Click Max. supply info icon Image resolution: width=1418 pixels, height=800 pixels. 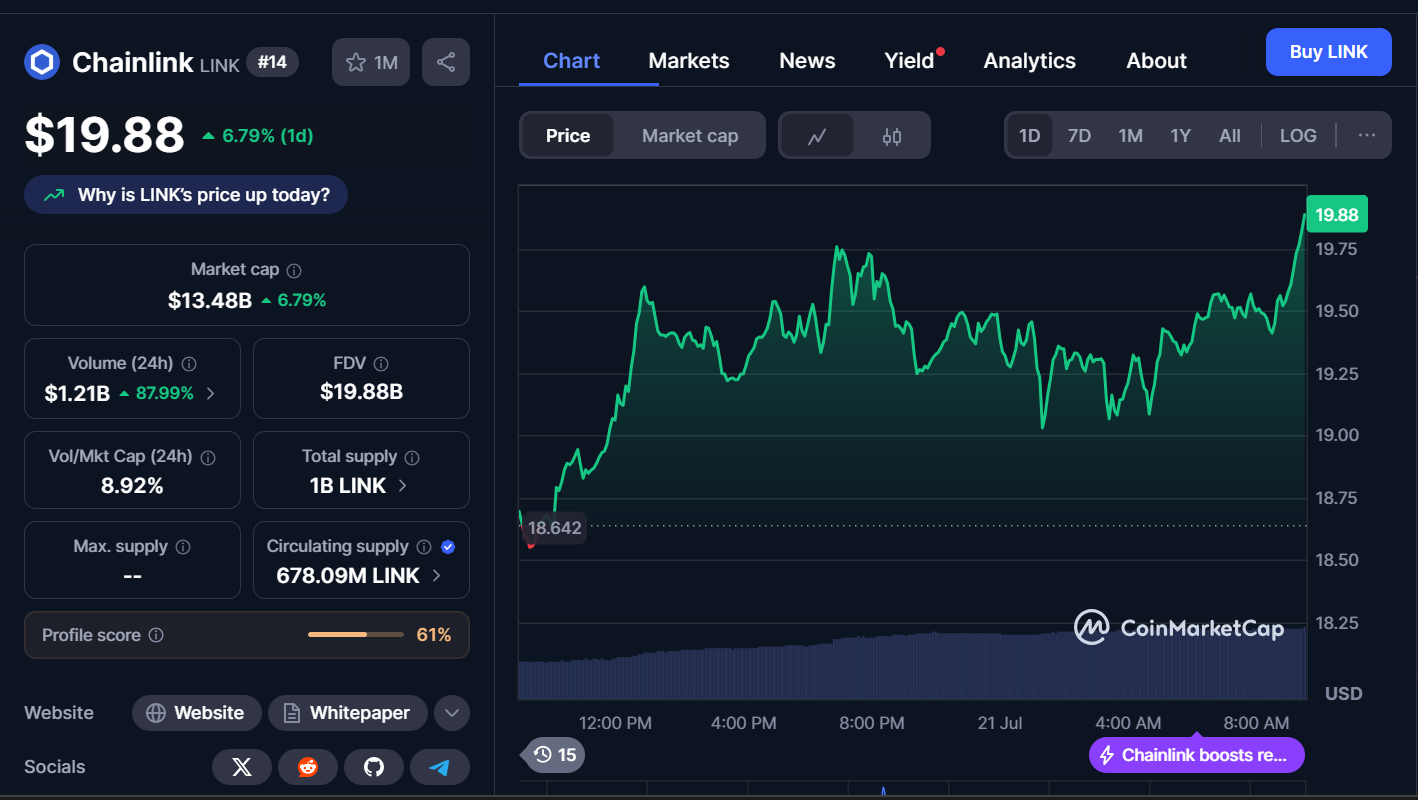(183, 547)
